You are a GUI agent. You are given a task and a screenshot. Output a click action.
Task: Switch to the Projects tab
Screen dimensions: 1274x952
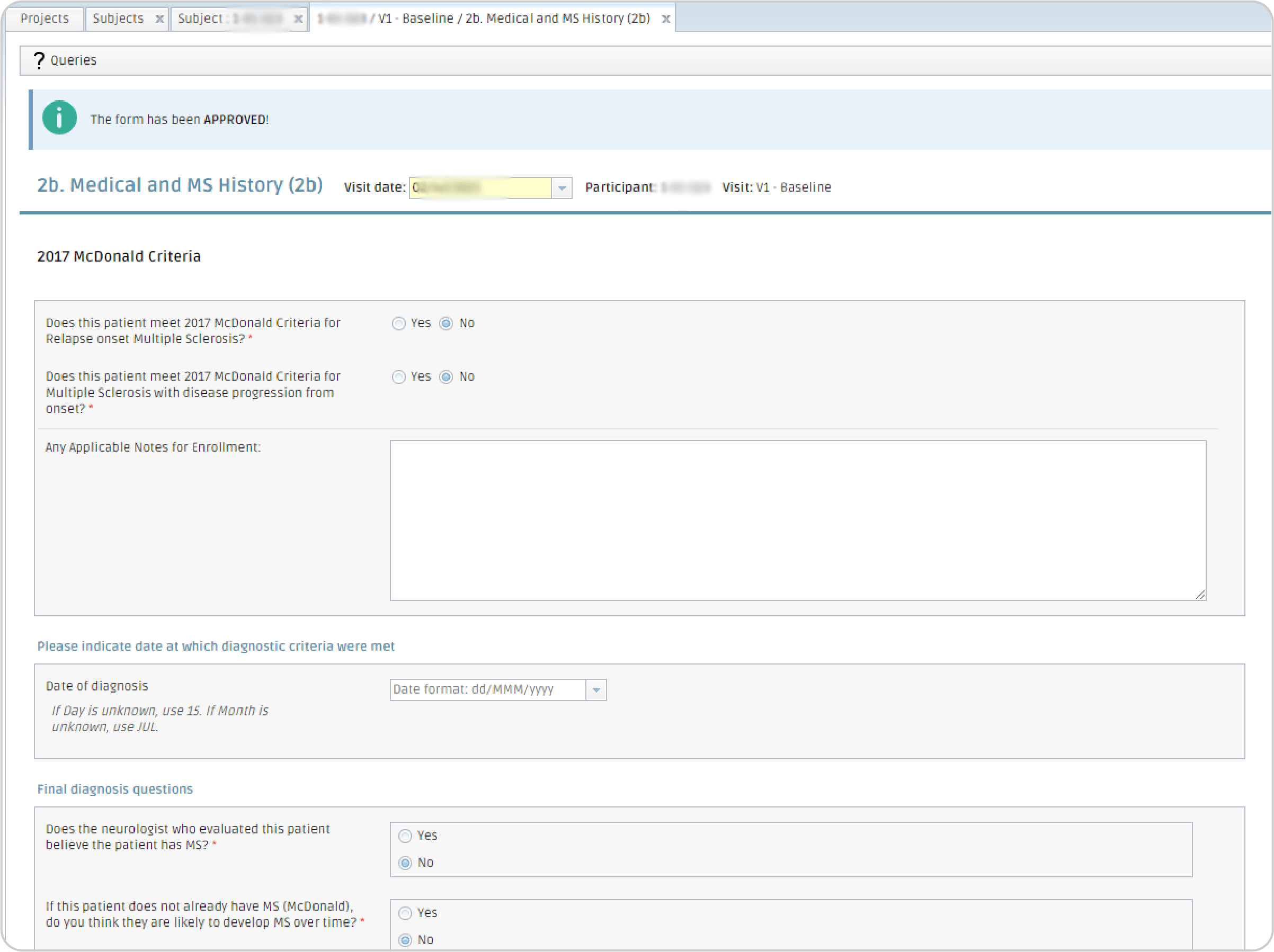(44, 19)
